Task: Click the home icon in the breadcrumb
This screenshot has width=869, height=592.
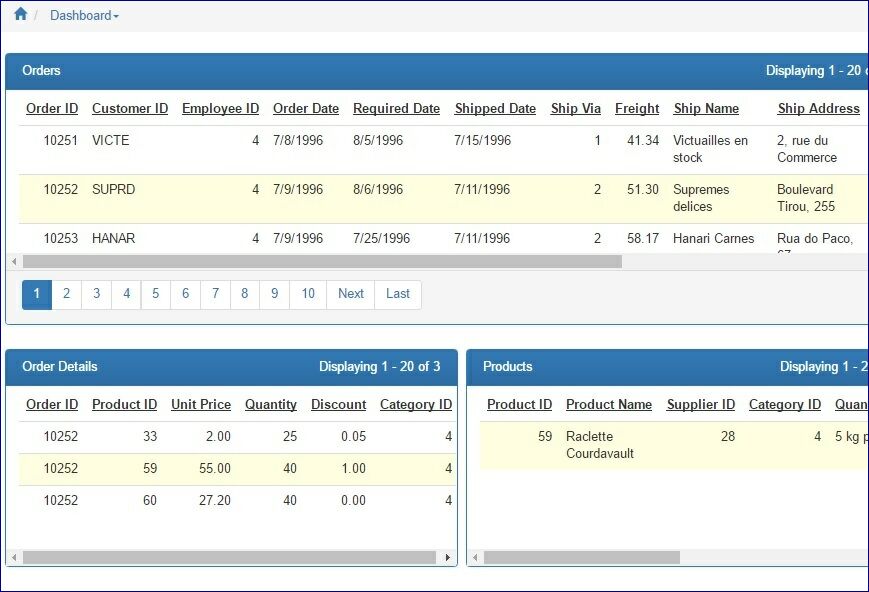Action: [20, 14]
